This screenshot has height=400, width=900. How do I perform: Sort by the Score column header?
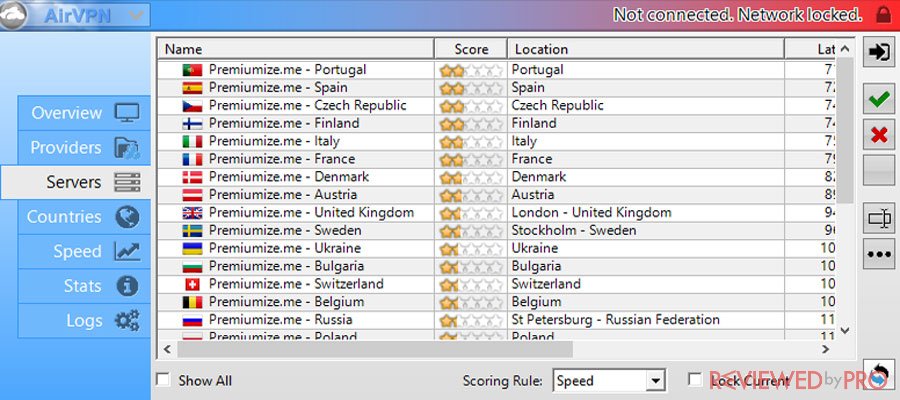(x=471, y=49)
